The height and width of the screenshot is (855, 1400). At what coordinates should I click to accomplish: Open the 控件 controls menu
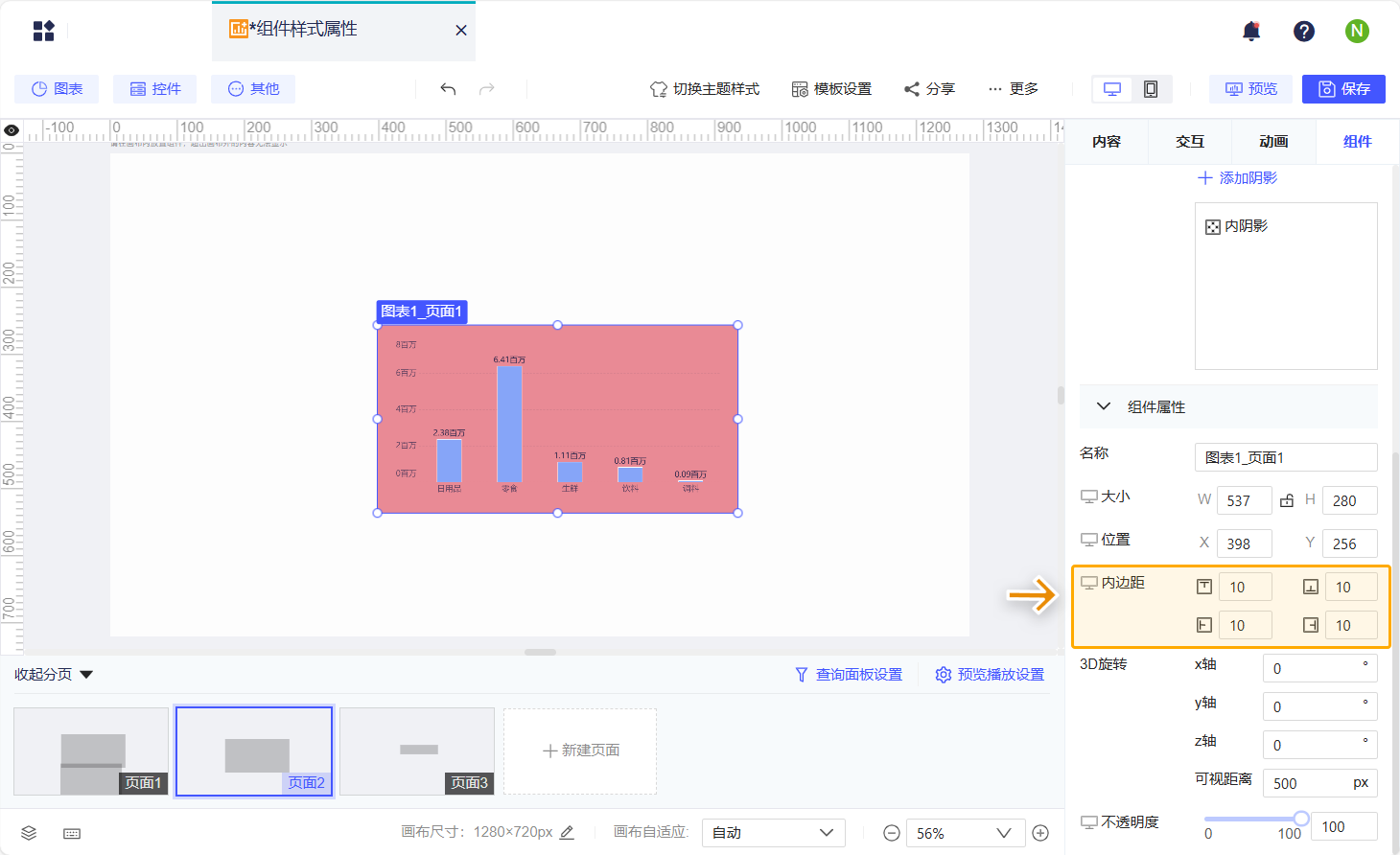click(154, 89)
